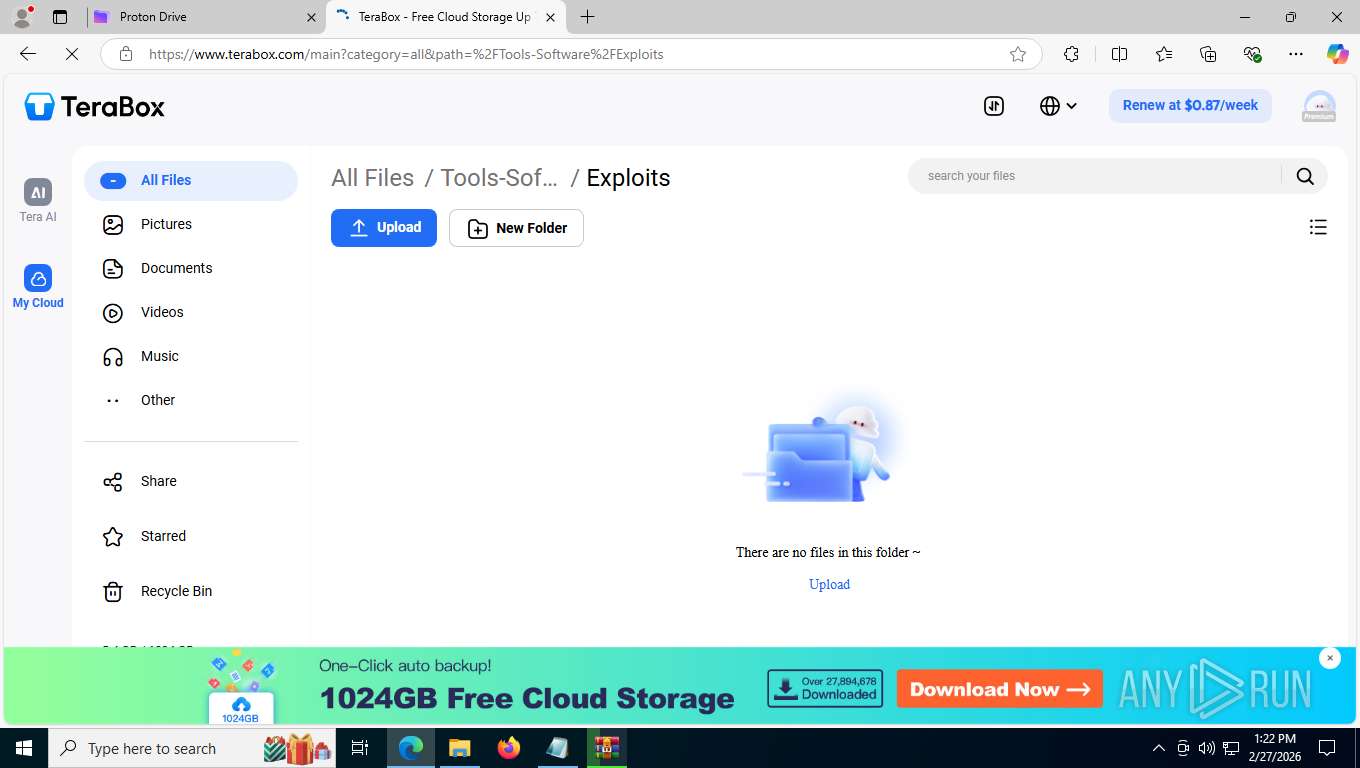
Task: Close the TeraBox browser tab
Action: click(x=550, y=17)
